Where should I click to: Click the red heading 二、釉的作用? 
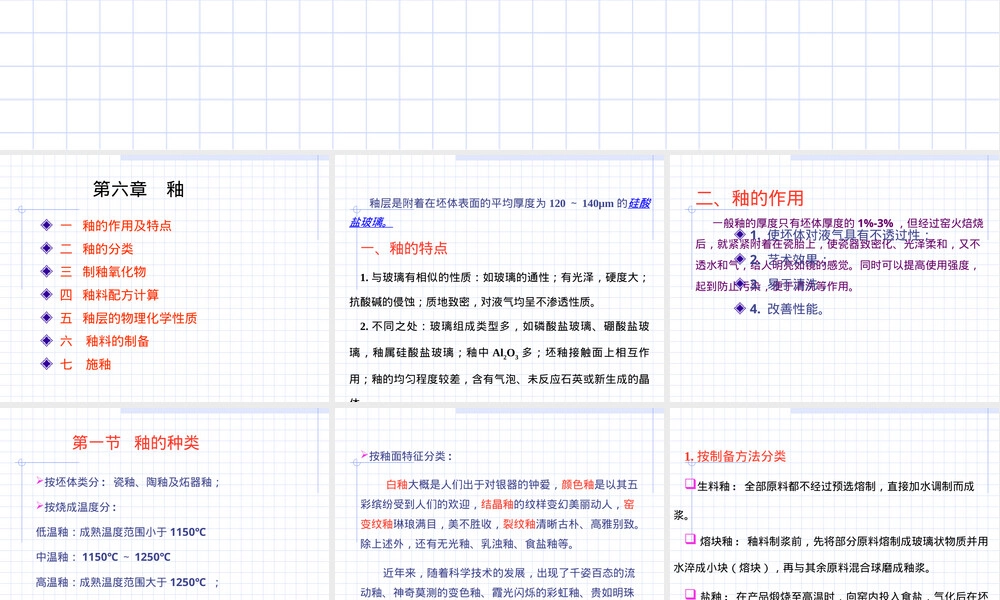tap(749, 198)
